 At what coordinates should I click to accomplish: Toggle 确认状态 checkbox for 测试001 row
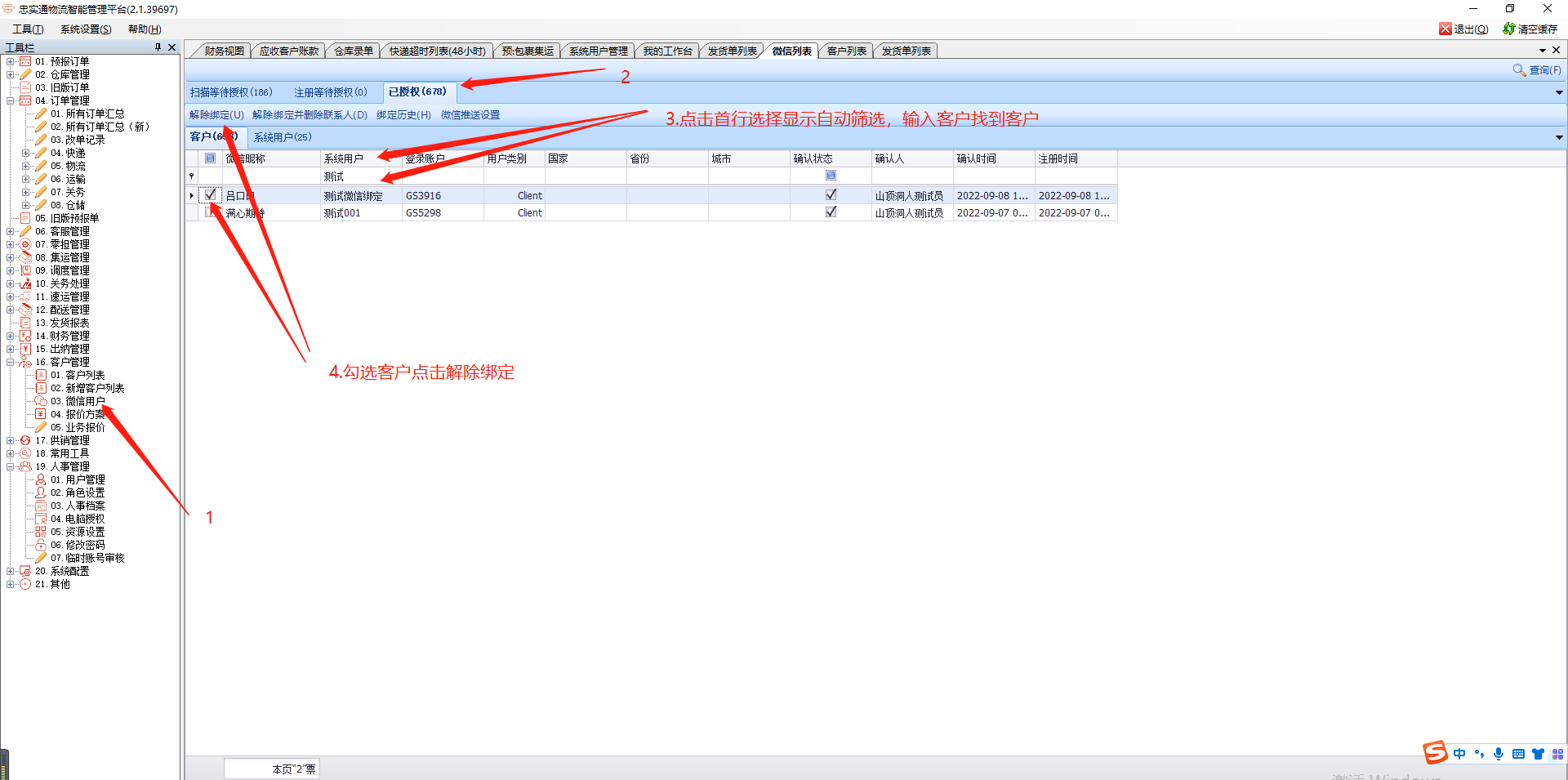[x=831, y=212]
